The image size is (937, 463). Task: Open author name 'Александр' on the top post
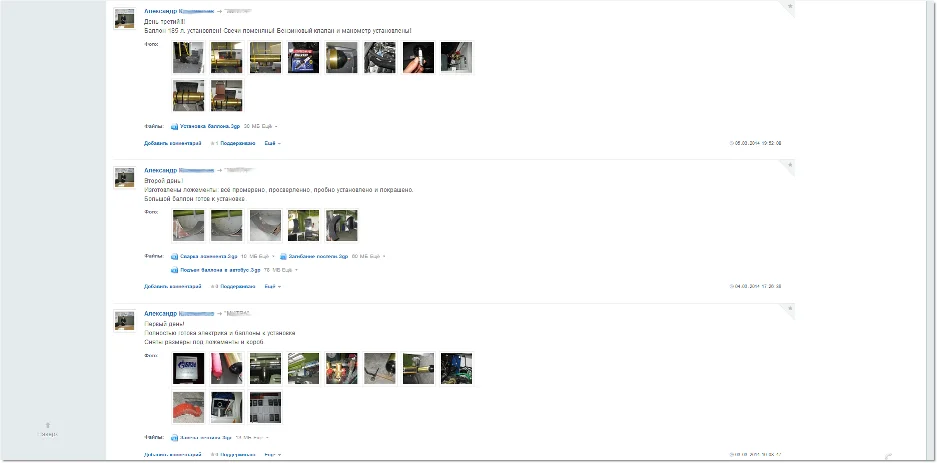coord(160,11)
